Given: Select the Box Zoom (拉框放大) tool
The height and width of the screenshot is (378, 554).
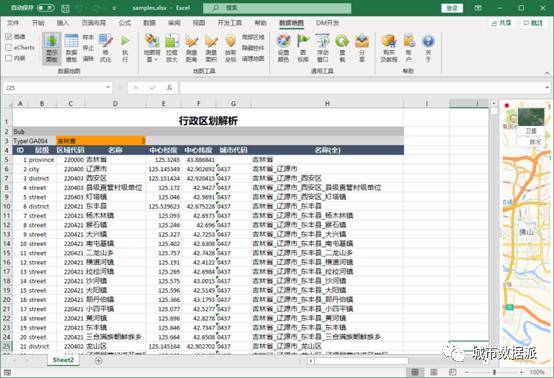Looking at the screenshot, I should [x=172, y=48].
